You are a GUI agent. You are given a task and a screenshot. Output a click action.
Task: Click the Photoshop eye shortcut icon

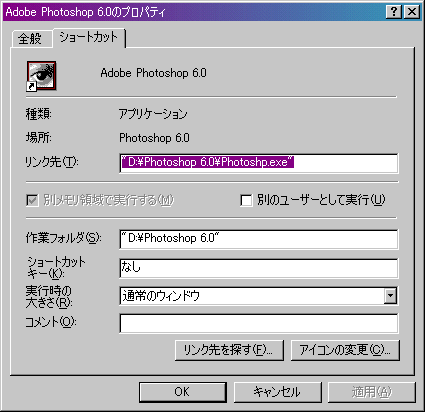41,76
